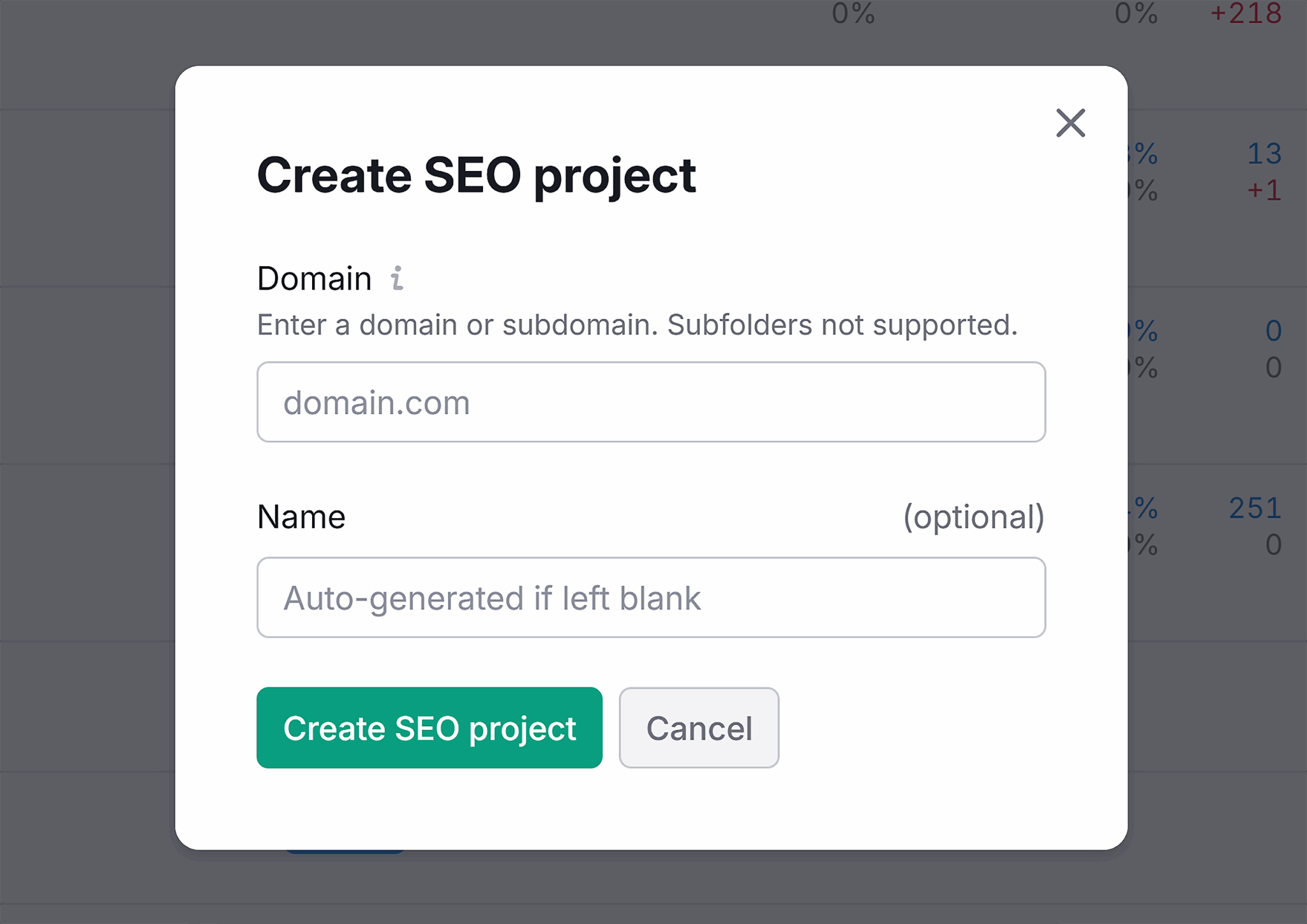Screen dimensions: 1307x924
Task: Click the +218 value in background table
Action: coord(1246,13)
